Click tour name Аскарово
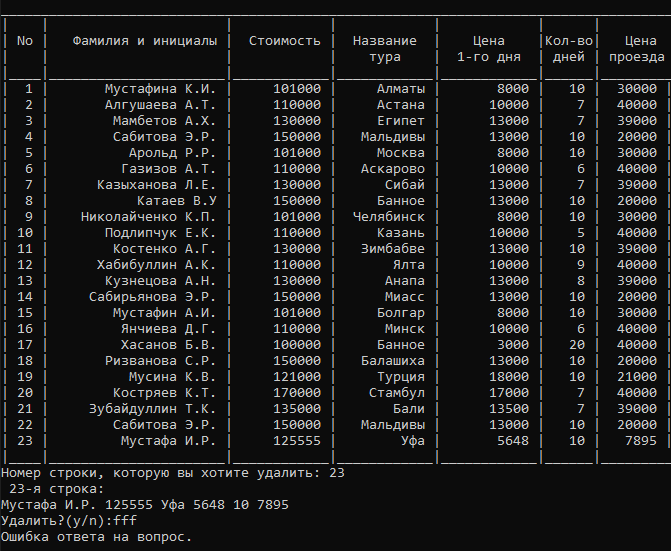The height and width of the screenshot is (551, 671). [x=393, y=169]
